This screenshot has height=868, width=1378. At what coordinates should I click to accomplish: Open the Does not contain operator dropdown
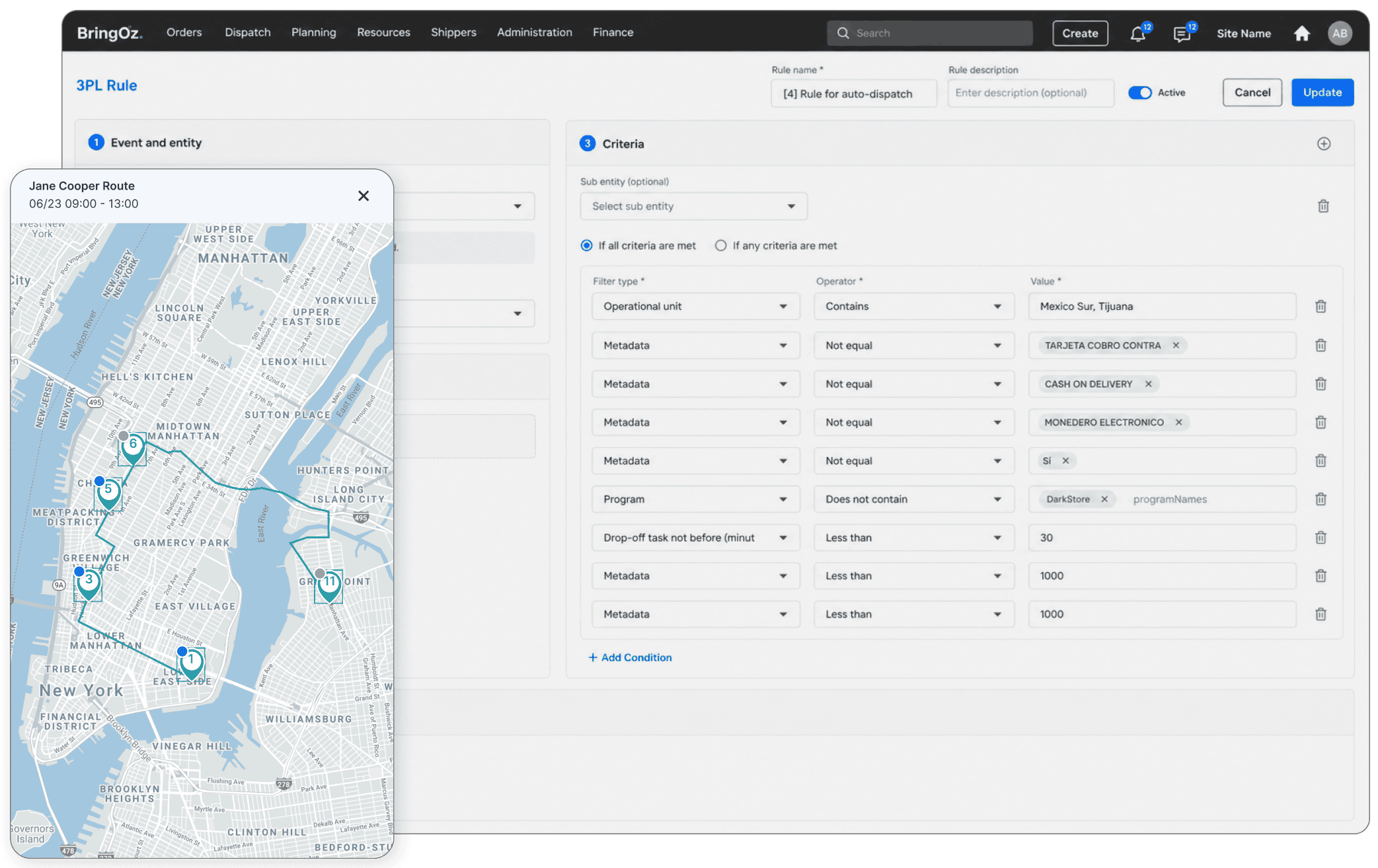(x=913, y=499)
